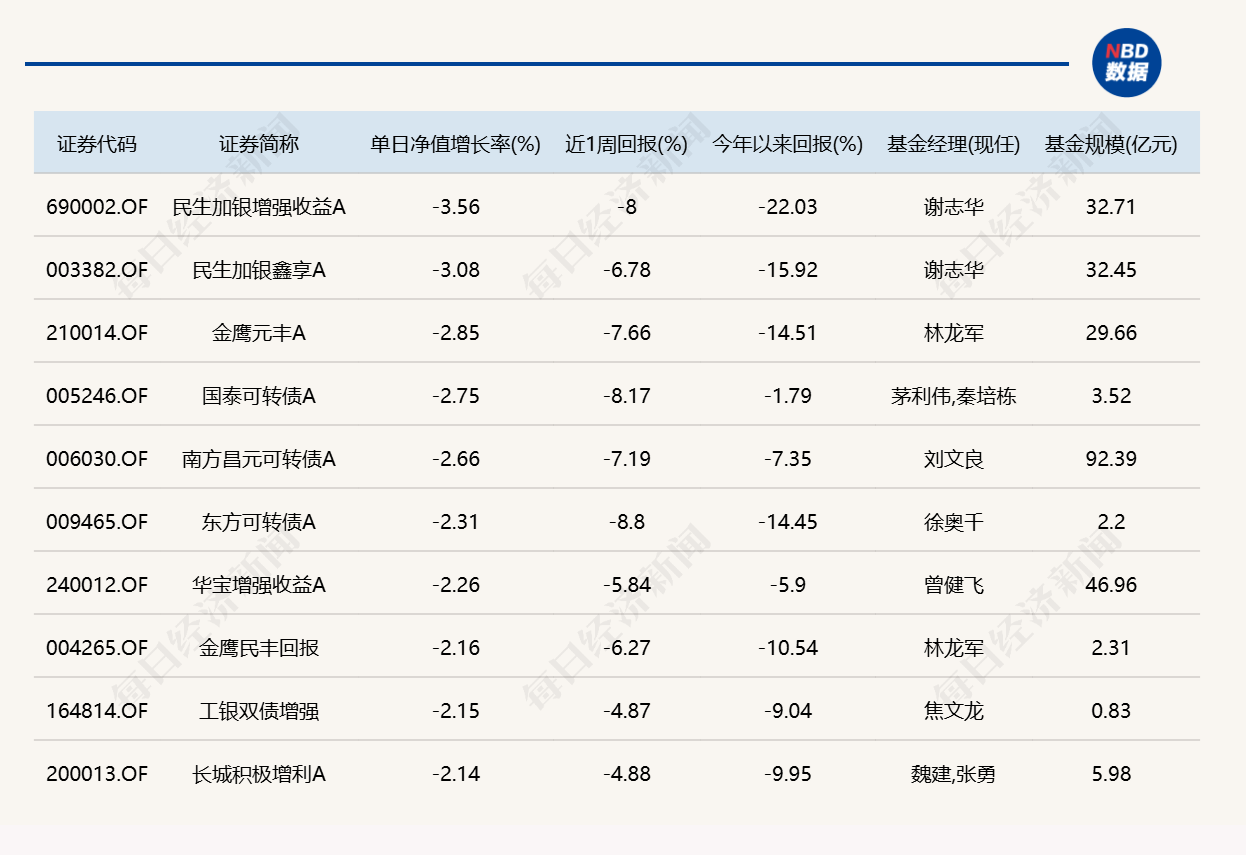
Task: Click fund name 民生加银增强收益A
Action: (x=259, y=207)
